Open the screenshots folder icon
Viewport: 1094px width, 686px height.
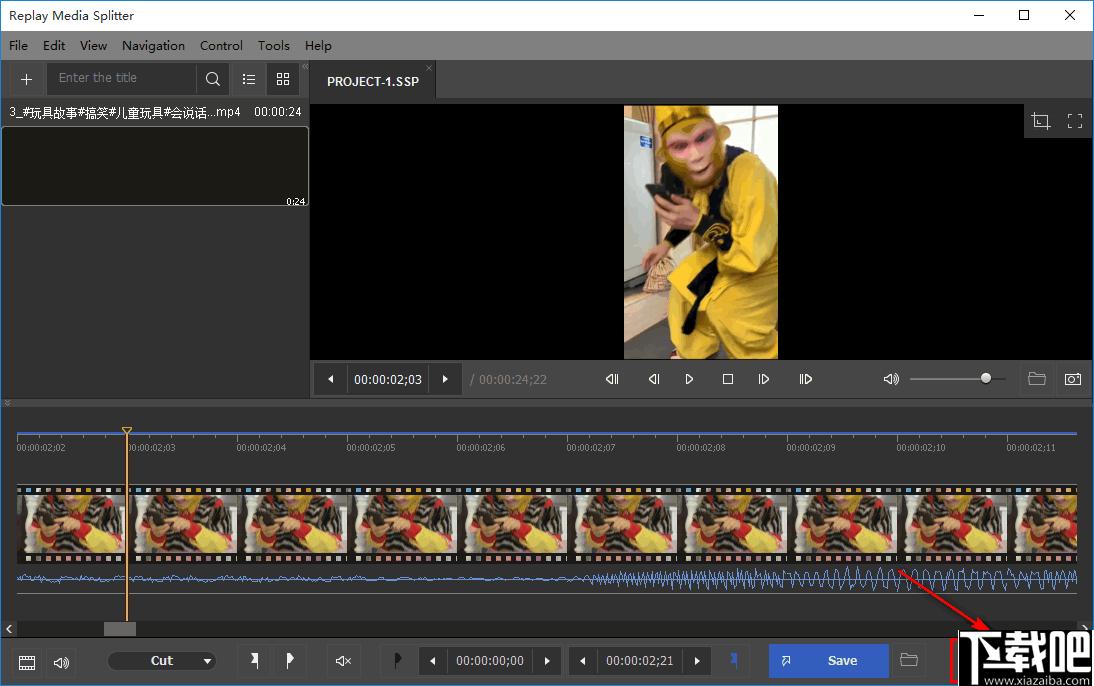tap(1037, 379)
